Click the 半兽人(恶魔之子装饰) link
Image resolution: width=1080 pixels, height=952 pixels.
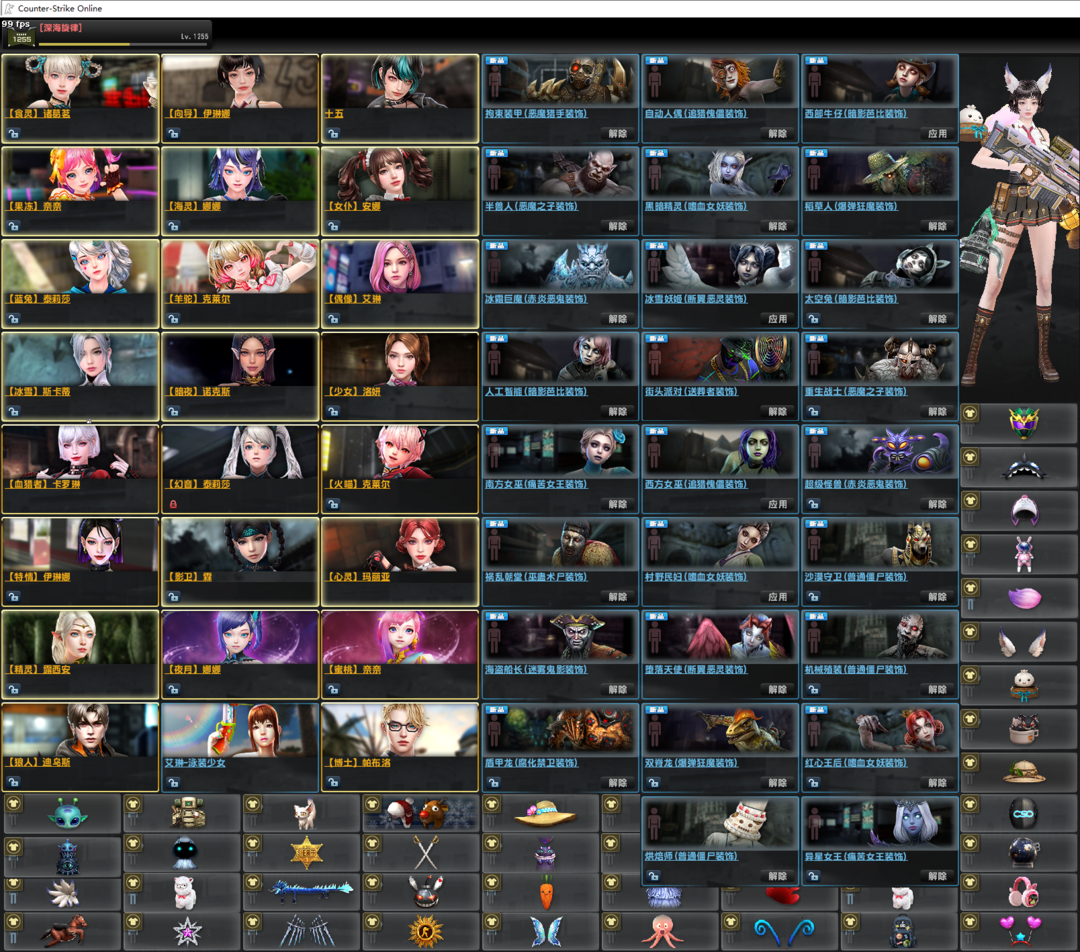pyautogui.click(x=531, y=206)
